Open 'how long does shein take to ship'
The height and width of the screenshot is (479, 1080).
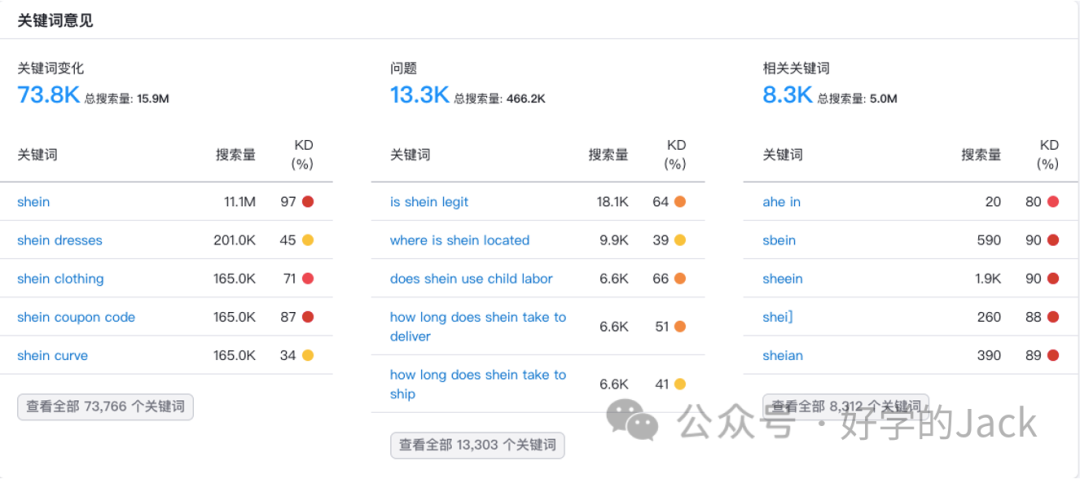tap(478, 385)
